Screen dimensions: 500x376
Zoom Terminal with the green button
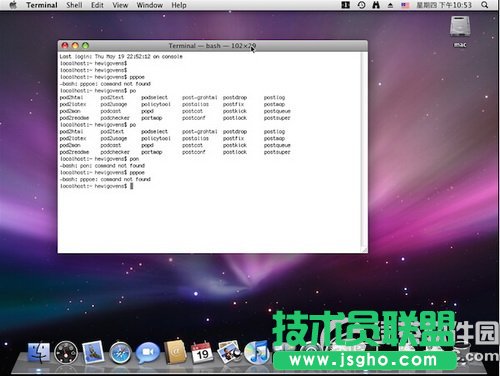point(85,46)
